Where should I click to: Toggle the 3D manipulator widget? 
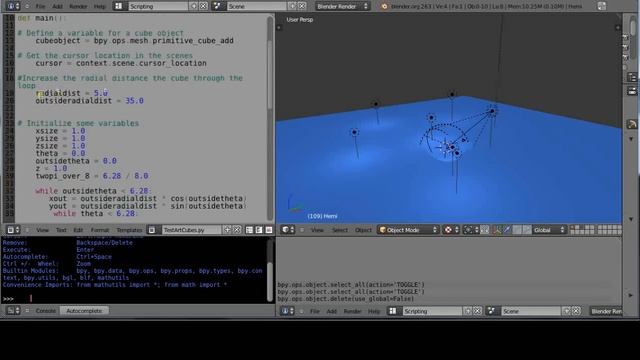click(x=497, y=230)
